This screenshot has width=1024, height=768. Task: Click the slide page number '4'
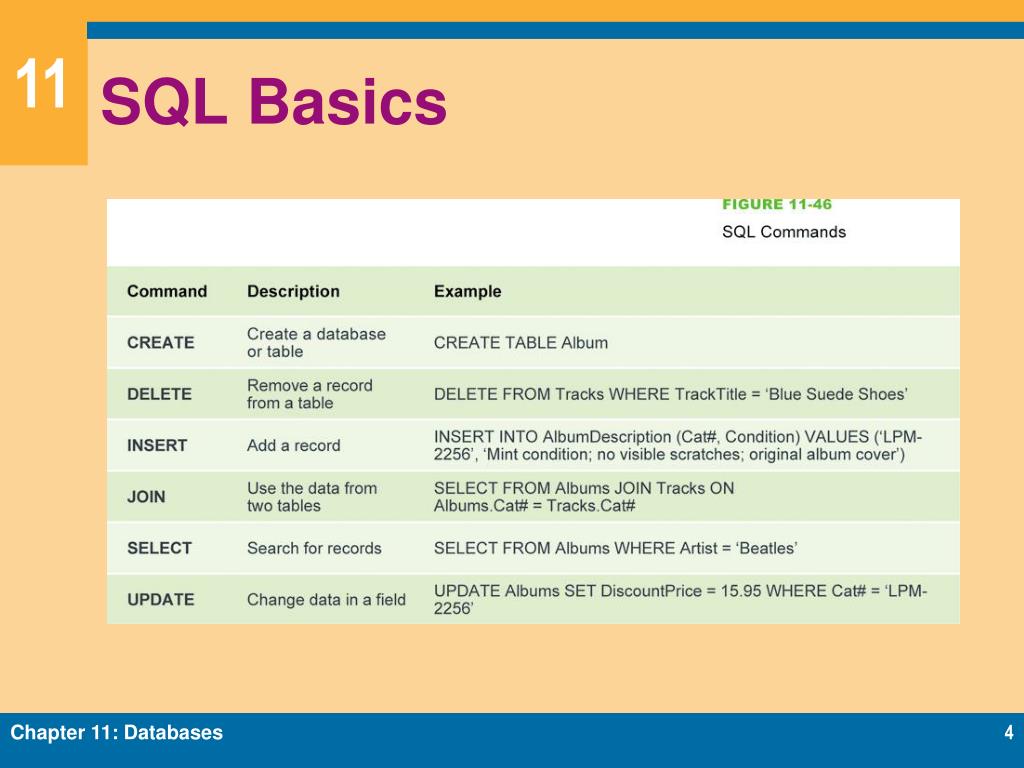[x=1008, y=733]
